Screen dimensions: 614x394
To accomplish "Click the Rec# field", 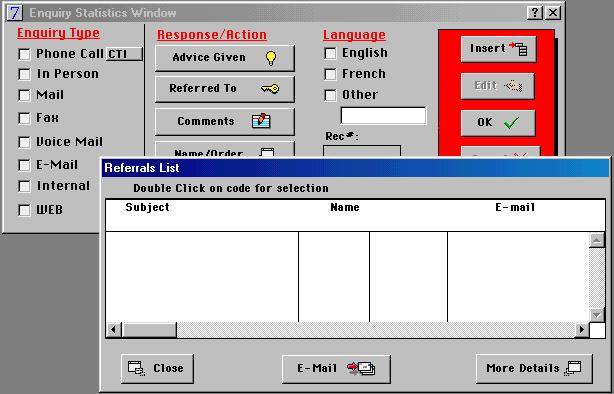I will [362, 151].
